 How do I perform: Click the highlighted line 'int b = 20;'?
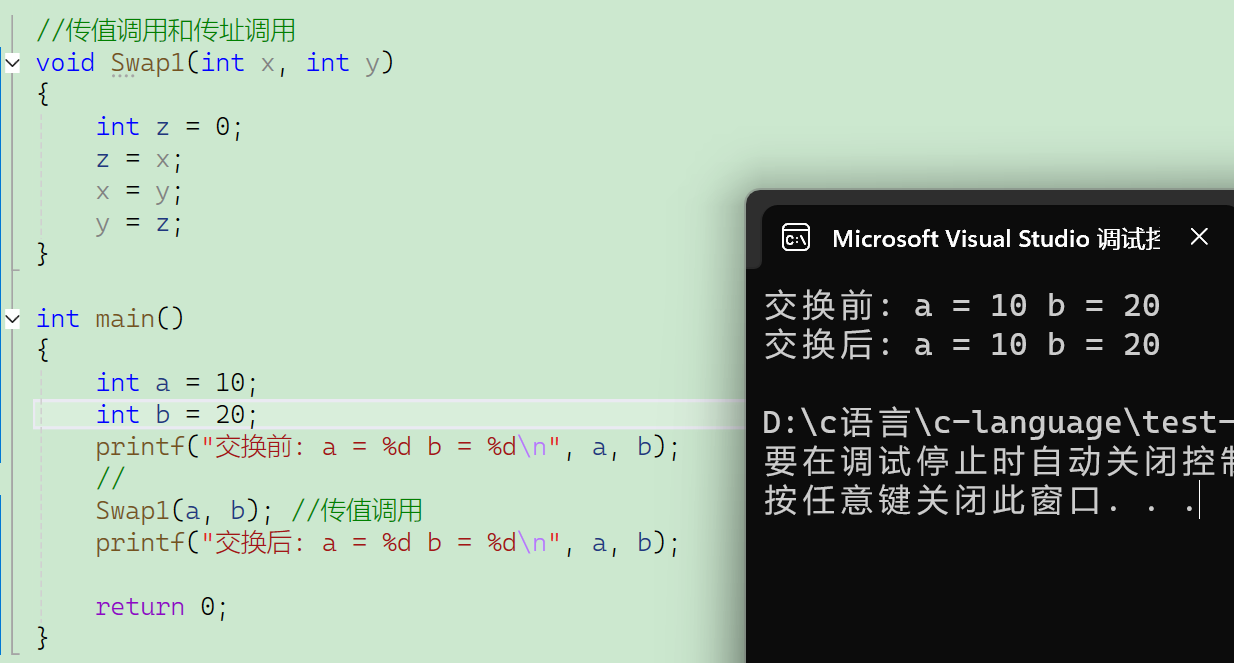pos(178,415)
